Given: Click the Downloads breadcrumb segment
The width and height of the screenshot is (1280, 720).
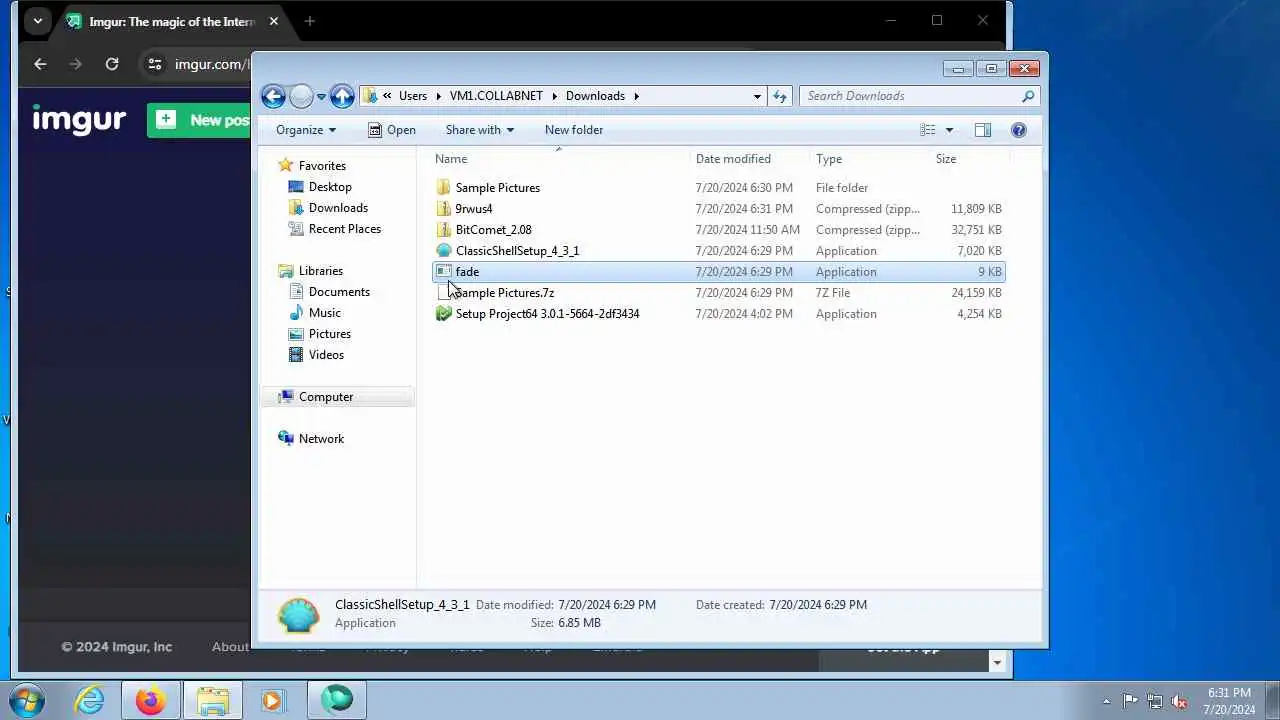Looking at the screenshot, I should [x=595, y=96].
